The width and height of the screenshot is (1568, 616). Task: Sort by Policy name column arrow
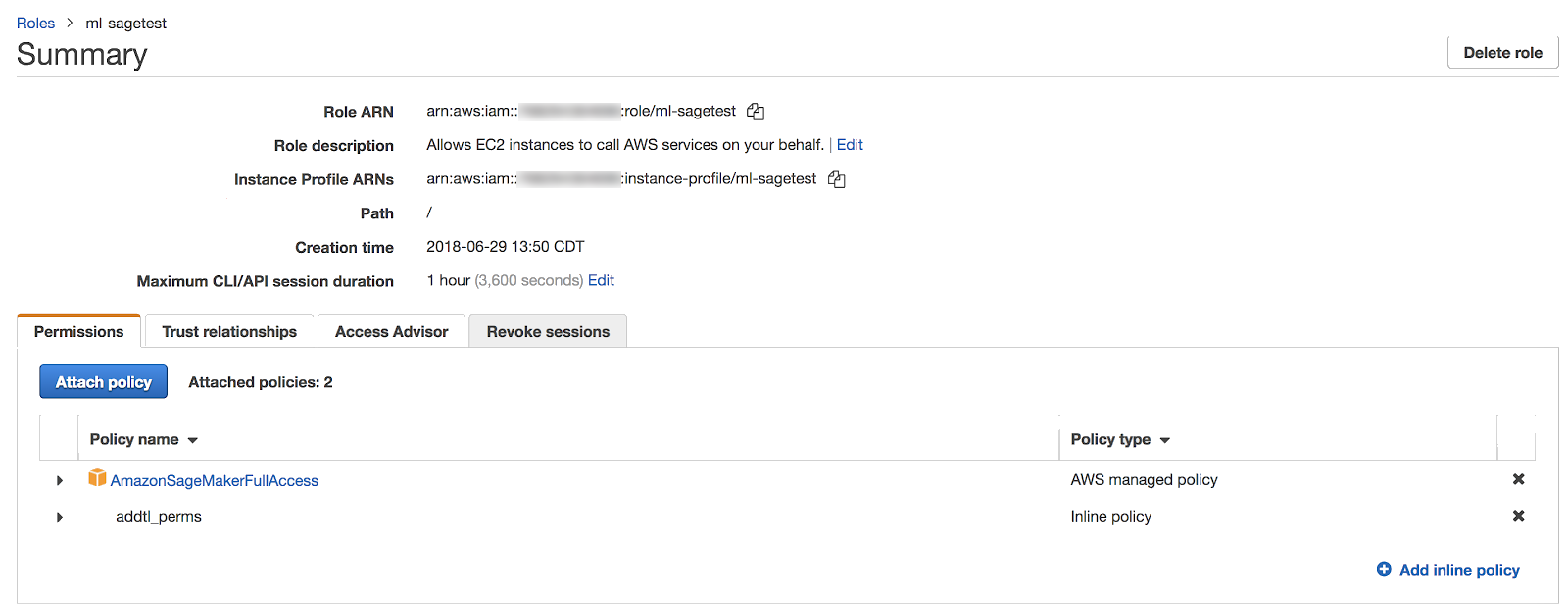[193, 440]
